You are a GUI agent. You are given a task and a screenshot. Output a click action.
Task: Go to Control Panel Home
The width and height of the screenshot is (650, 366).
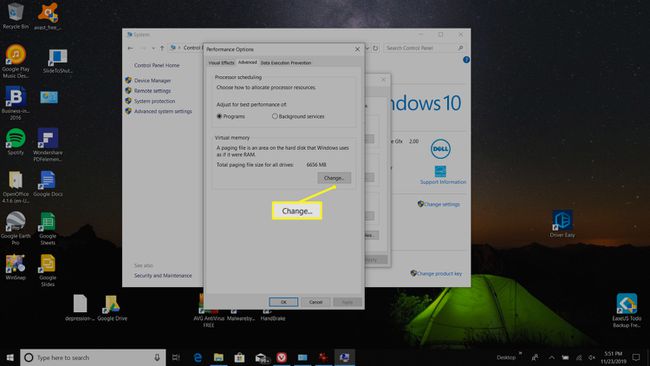pyautogui.click(x=157, y=65)
